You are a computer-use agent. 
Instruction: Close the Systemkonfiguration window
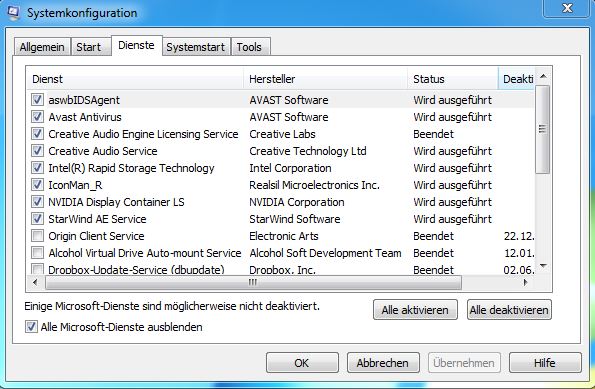(x=567, y=8)
